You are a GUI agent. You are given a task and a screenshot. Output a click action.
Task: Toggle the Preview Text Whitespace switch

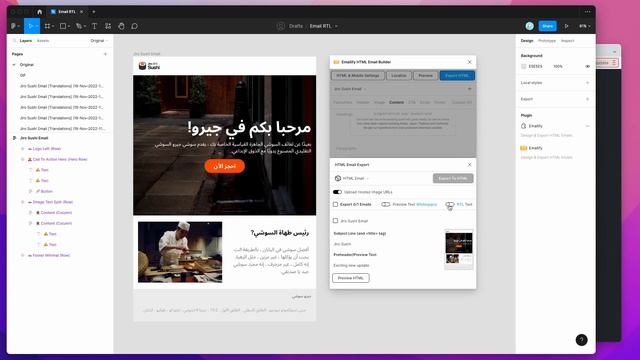point(386,204)
